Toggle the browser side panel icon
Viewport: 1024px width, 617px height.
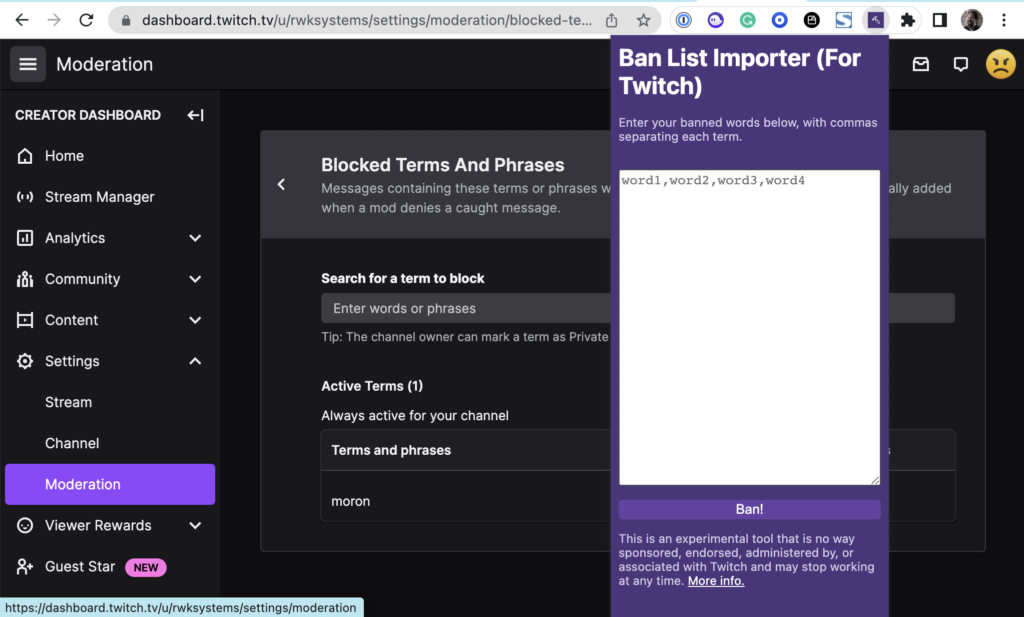point(939,20)
